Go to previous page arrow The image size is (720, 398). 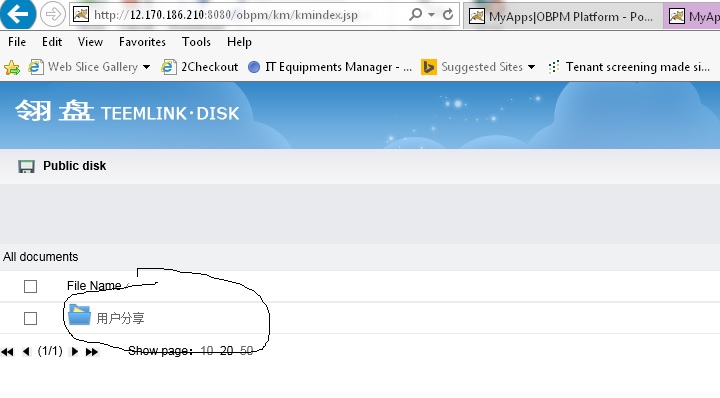pyautogui.click(x=26, y=352)
